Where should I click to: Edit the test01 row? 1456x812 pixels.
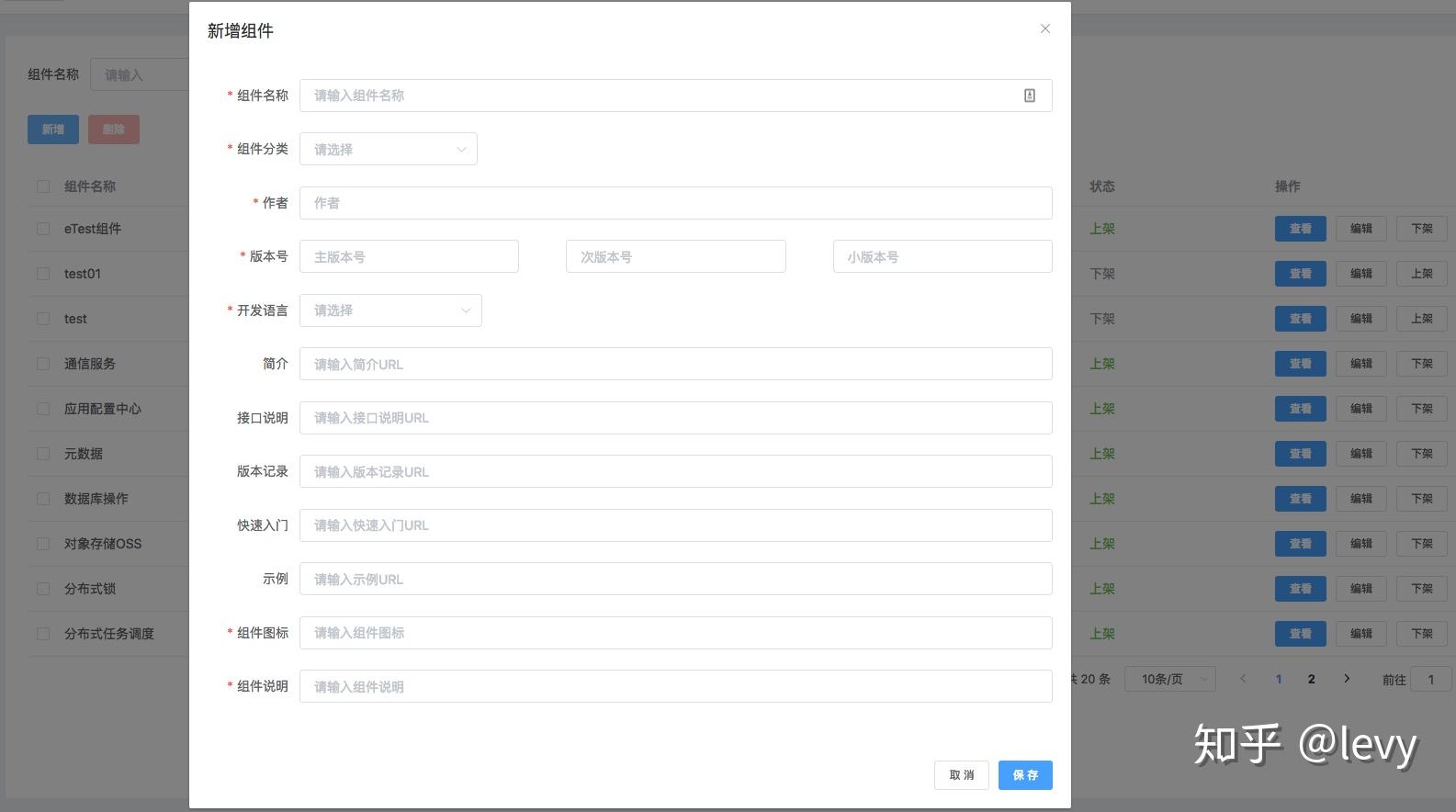[1361, 274]
